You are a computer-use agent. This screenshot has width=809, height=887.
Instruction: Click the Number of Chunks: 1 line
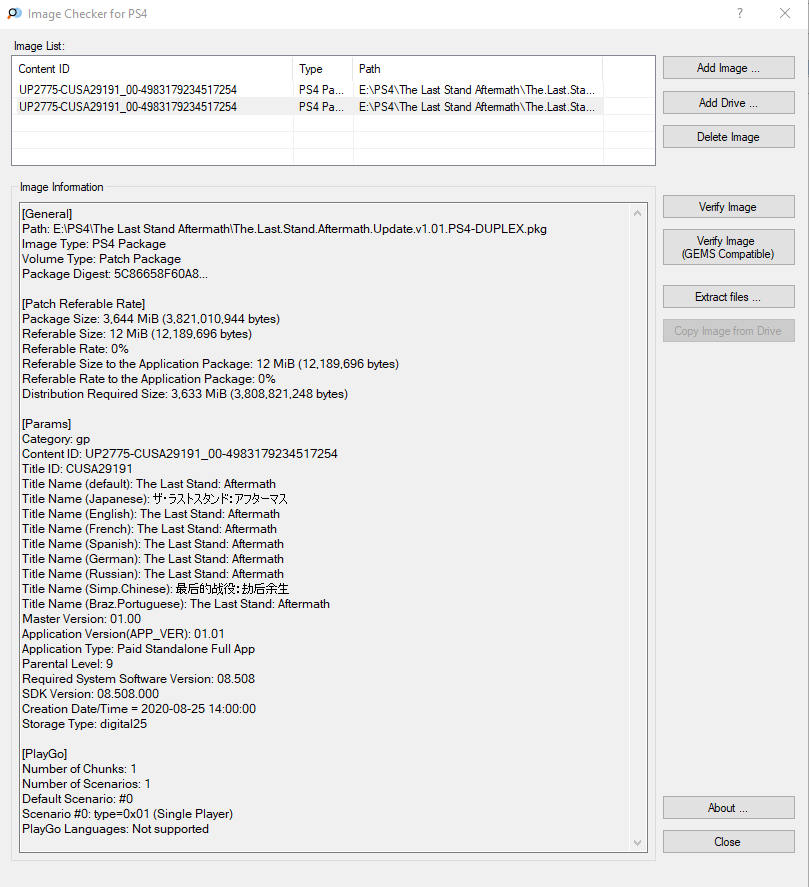click(x=79, y=769)
